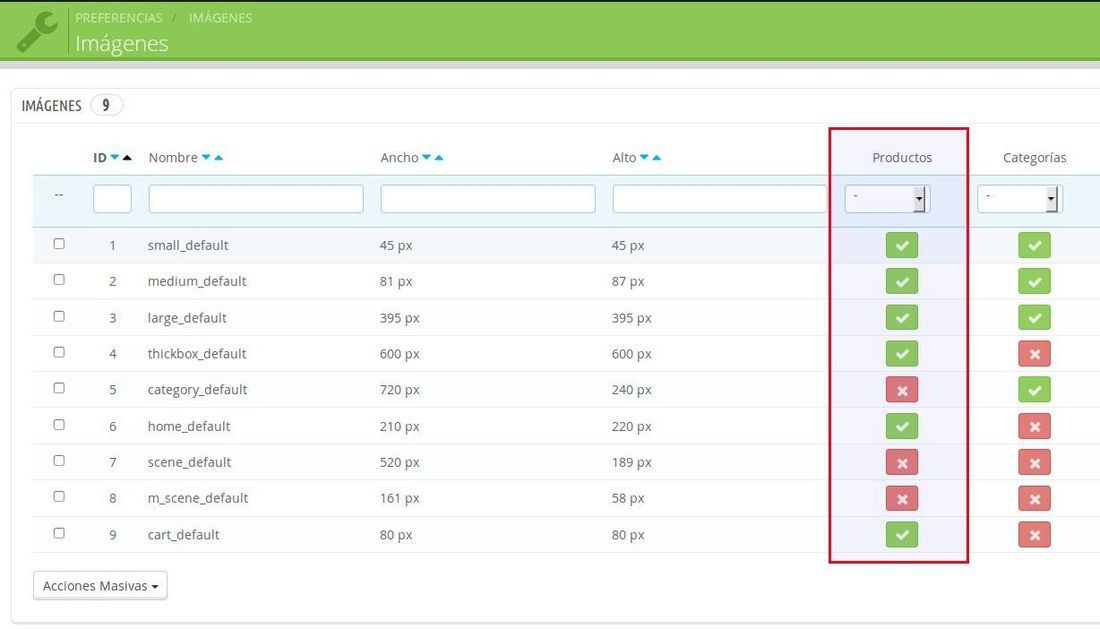The image size is (1100, 629).
Task: Click the ID filter field
Action: pyautogui.click(x=112, y=199)
